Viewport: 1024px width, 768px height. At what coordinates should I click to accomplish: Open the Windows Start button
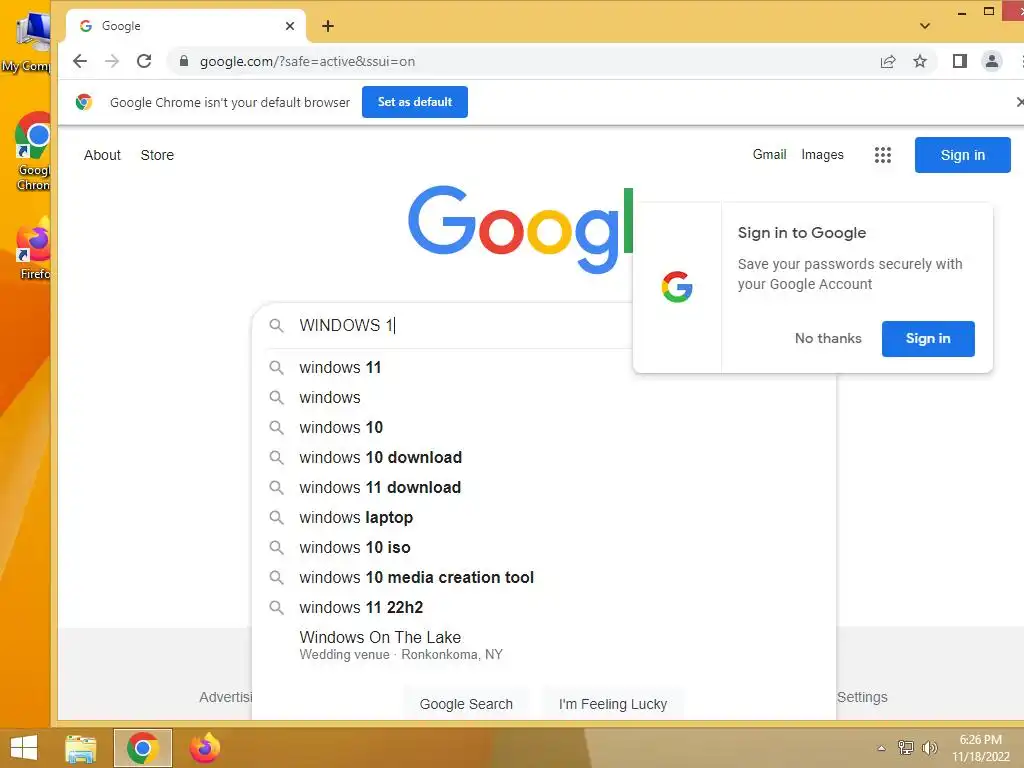[24, 748]
